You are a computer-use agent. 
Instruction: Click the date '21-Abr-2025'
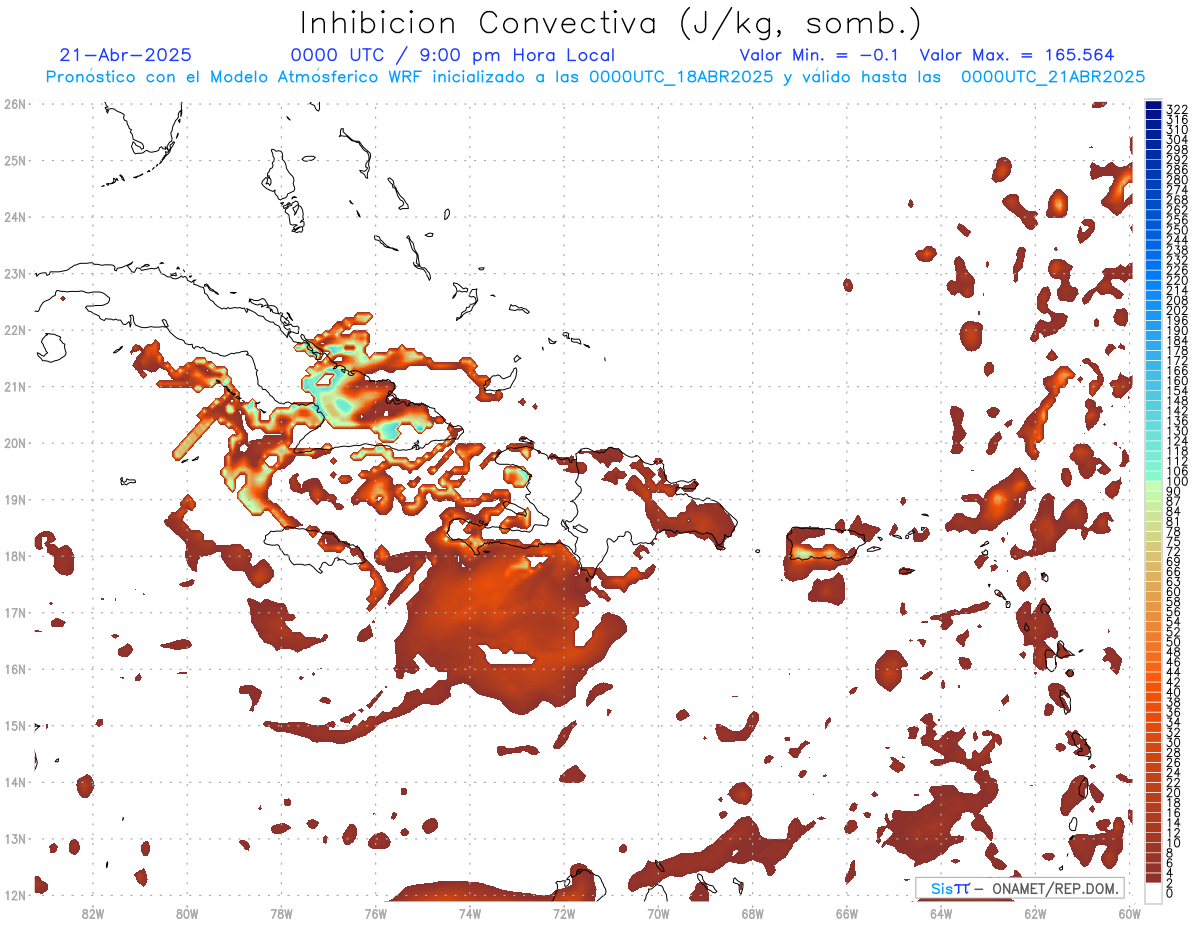click(126, 55)
